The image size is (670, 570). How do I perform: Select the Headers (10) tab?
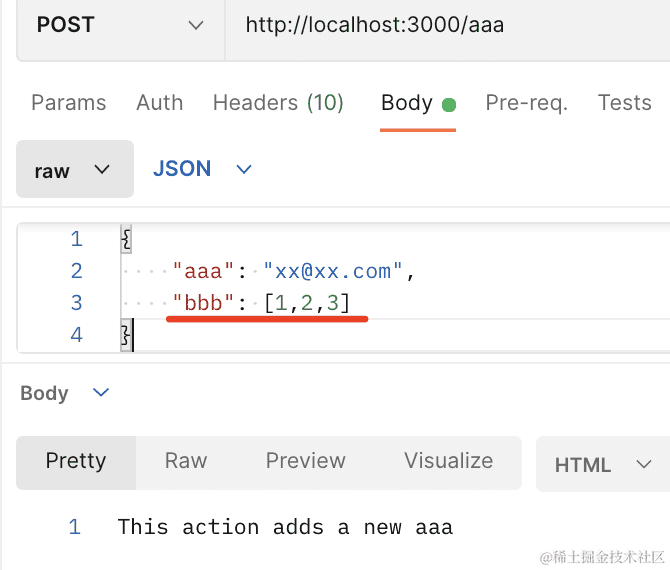tap(278, 103)
